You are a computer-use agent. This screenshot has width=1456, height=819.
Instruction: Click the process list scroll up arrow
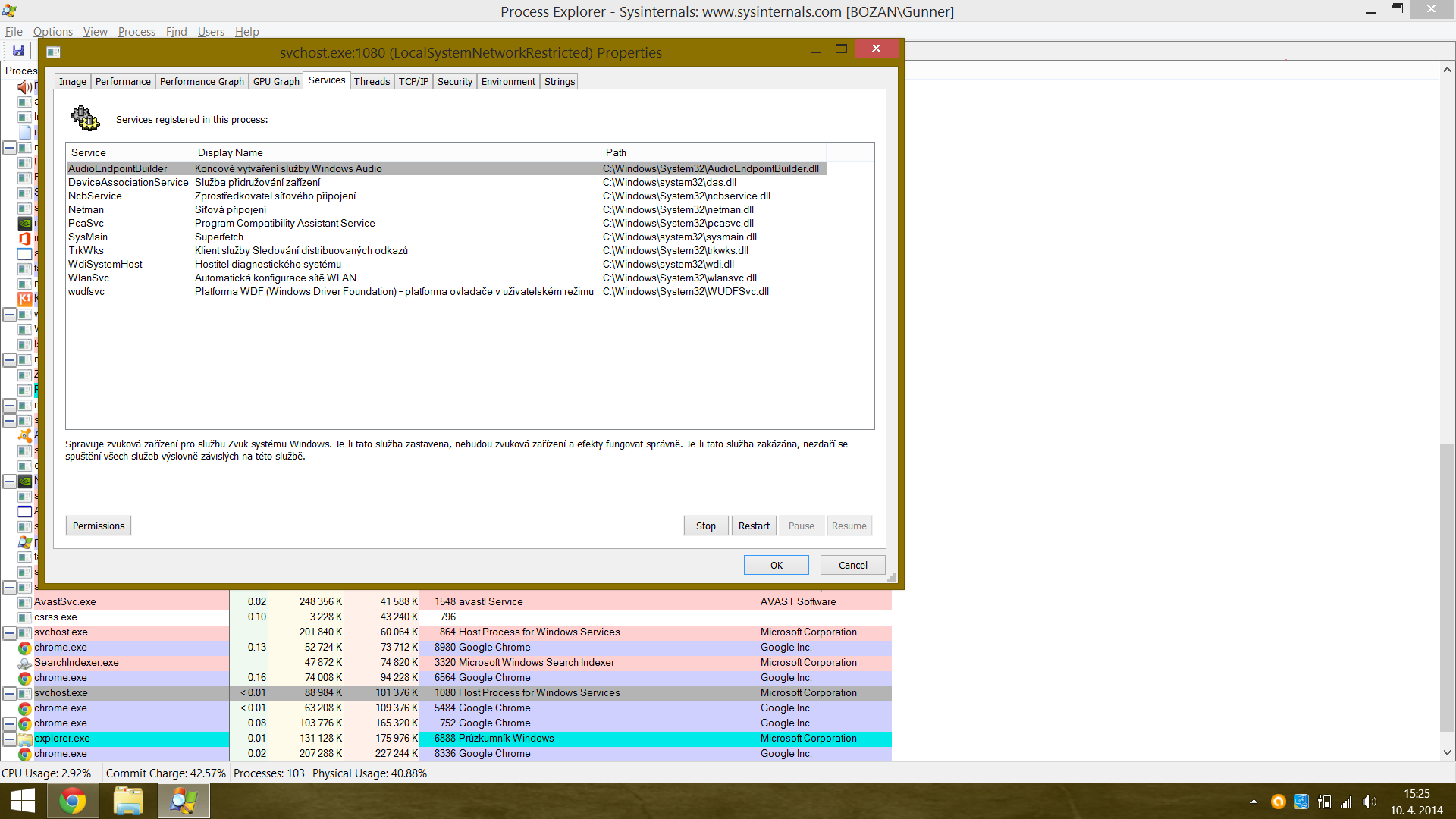1447,70
